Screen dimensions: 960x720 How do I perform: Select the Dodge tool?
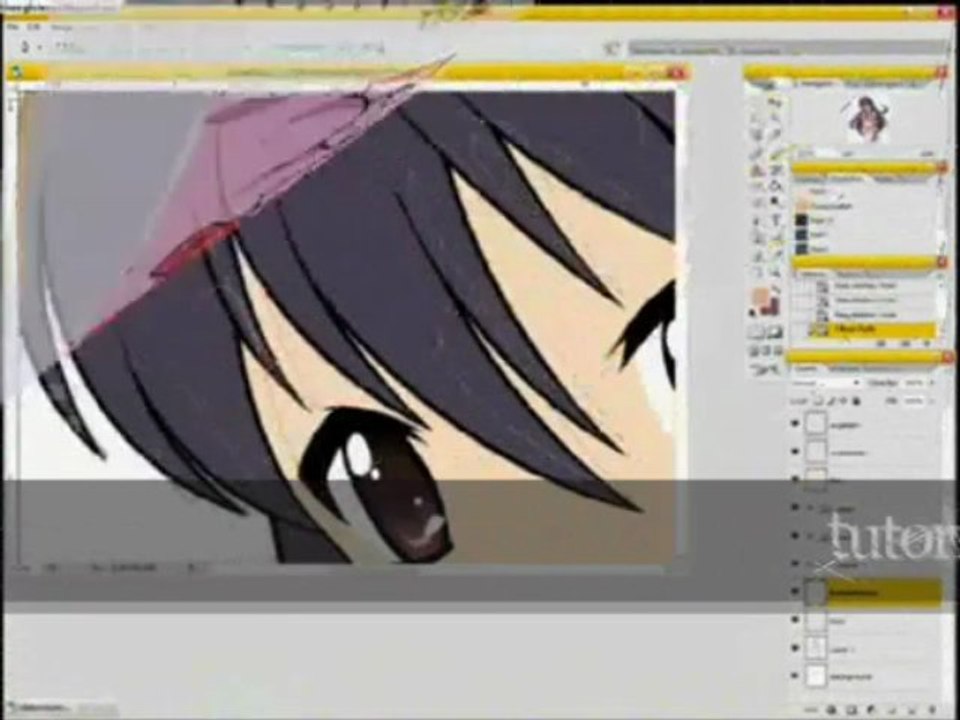pyautogui.click(x=776, y=201)
